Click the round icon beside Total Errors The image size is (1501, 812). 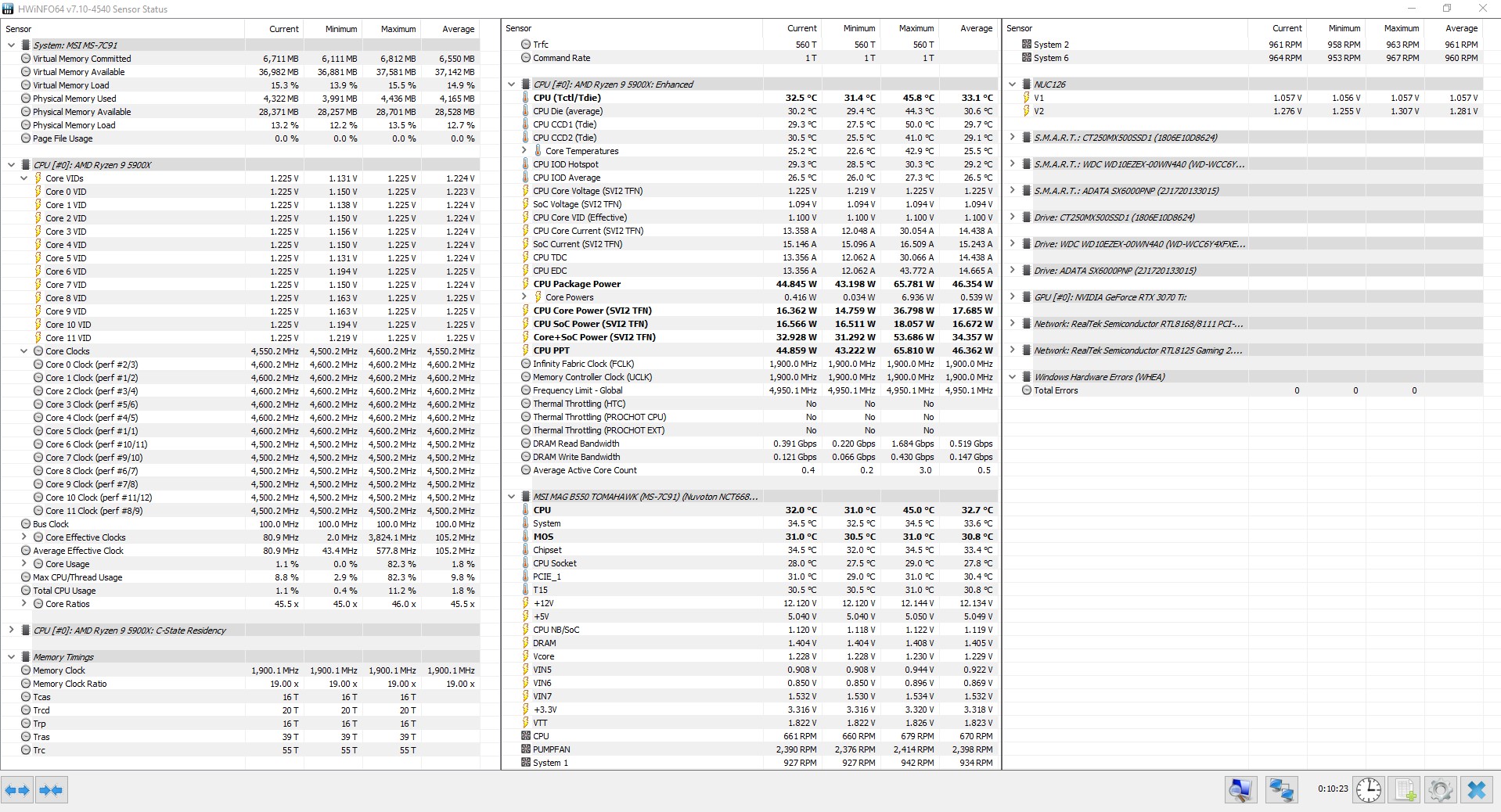point(1026,390)
